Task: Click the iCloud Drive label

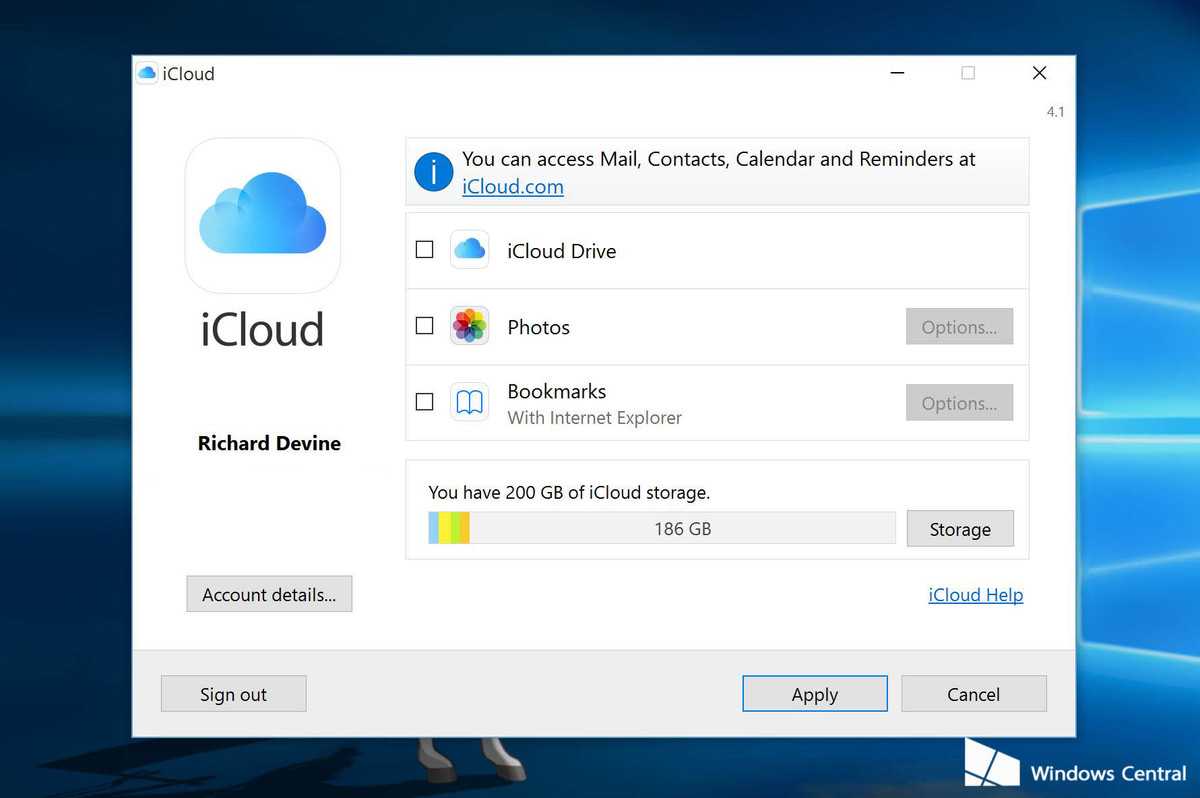Action: (x=562, y=251)
